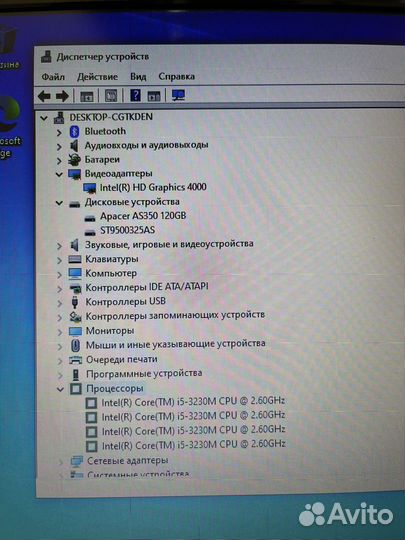Select the Компьютер label
The image size is (405, 540).
click(111, 273)
